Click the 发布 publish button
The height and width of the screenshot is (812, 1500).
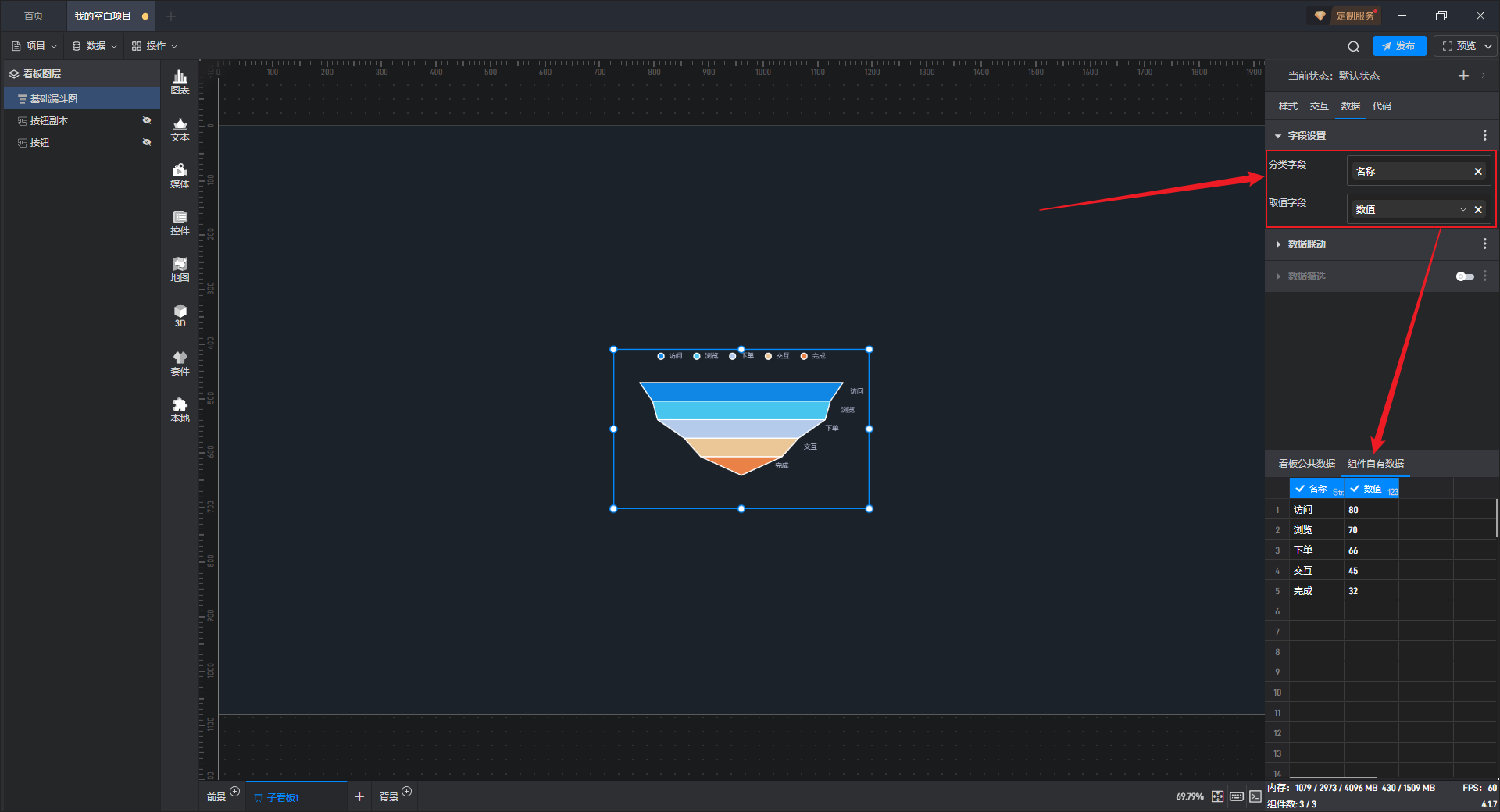click(x=1399, y=46)
